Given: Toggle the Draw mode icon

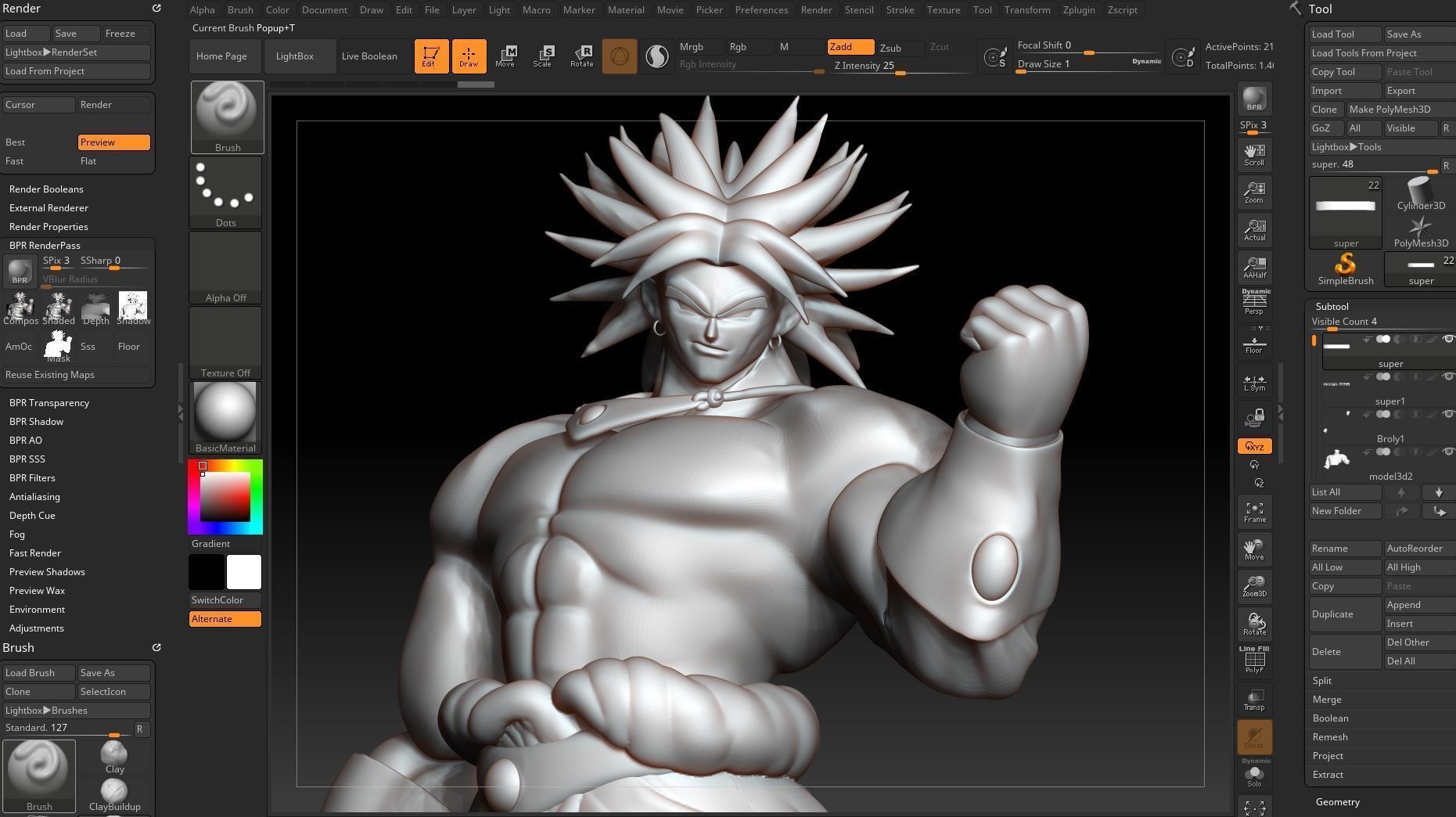Looking at the screenshot, I should pos(469,56).
